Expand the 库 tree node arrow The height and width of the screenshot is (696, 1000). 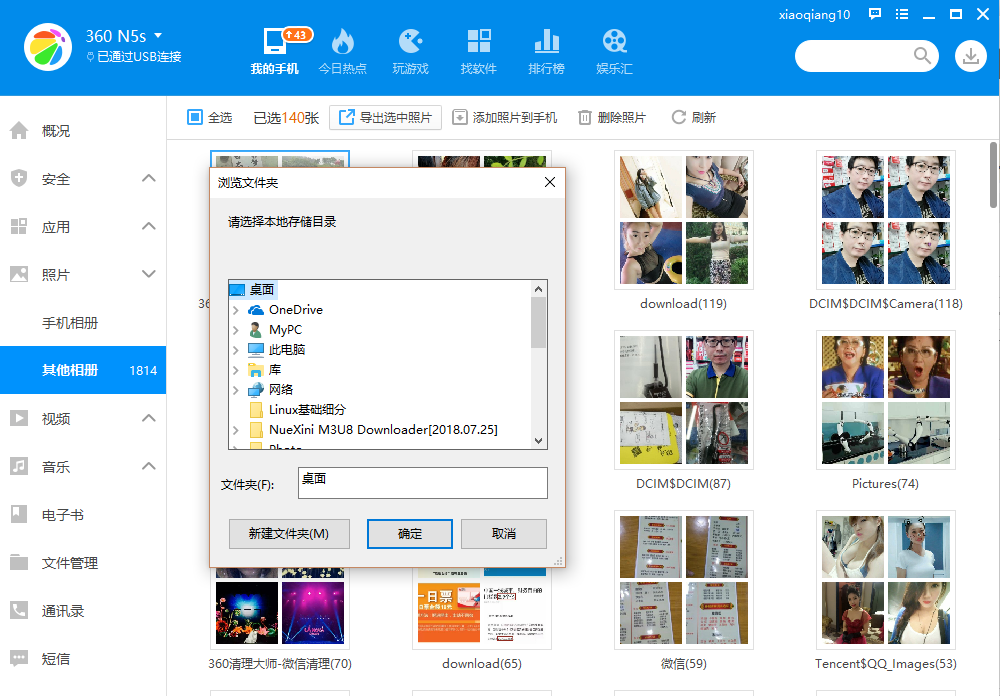[236, 370]
